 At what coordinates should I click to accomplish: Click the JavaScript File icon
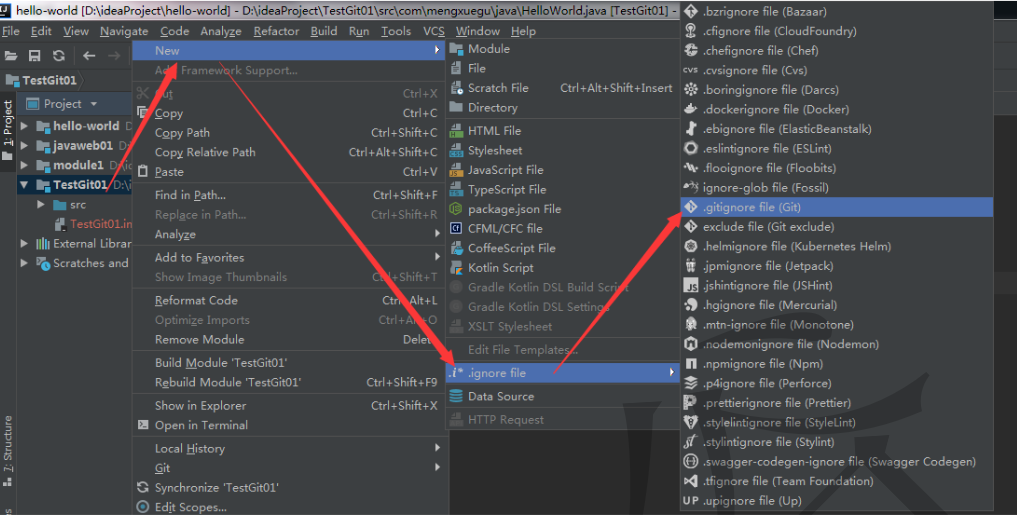[457, 169]
